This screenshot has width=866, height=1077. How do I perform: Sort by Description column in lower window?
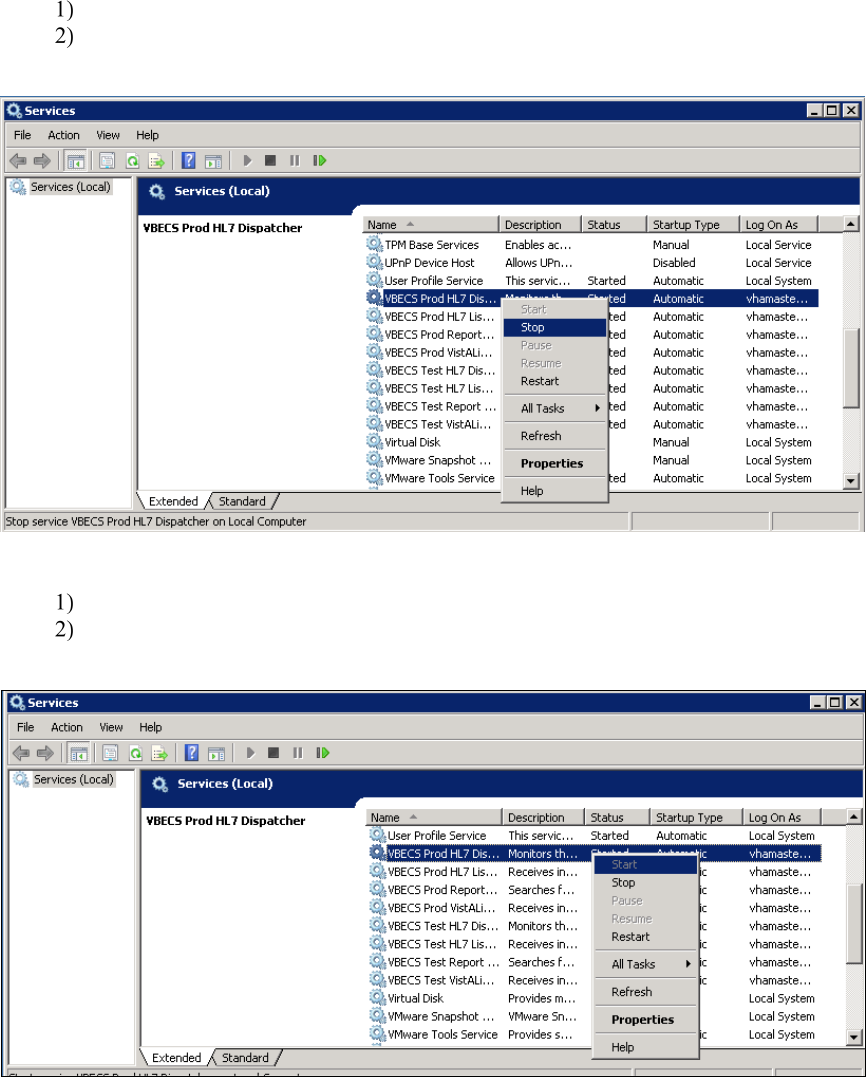(x=543, y=817)
